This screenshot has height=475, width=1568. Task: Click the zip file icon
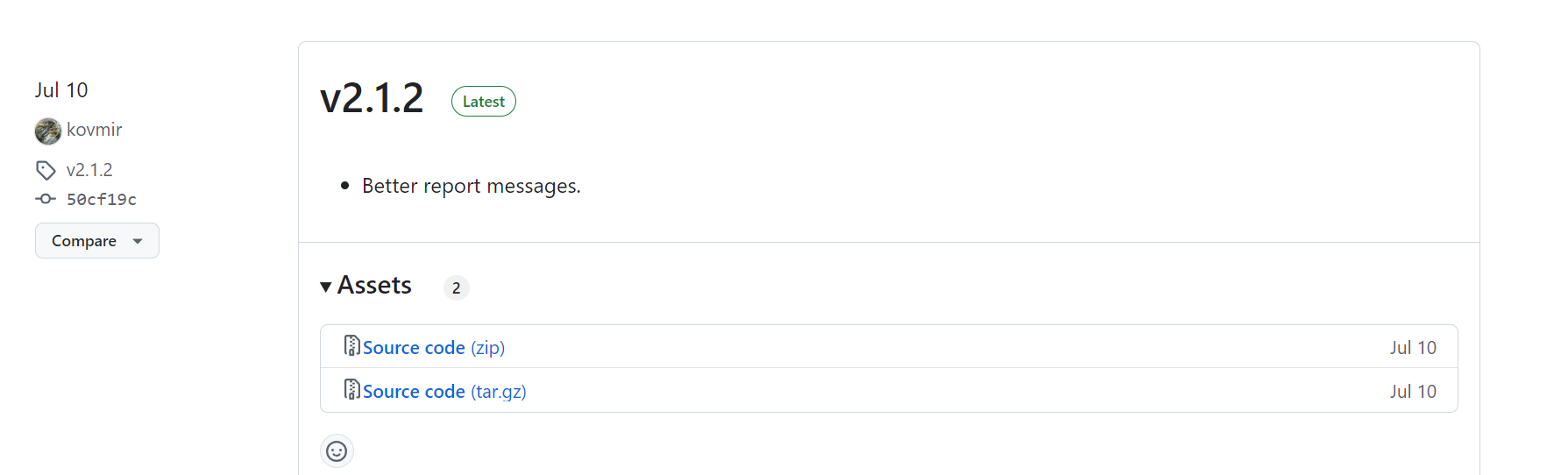[x=351, y=346]
